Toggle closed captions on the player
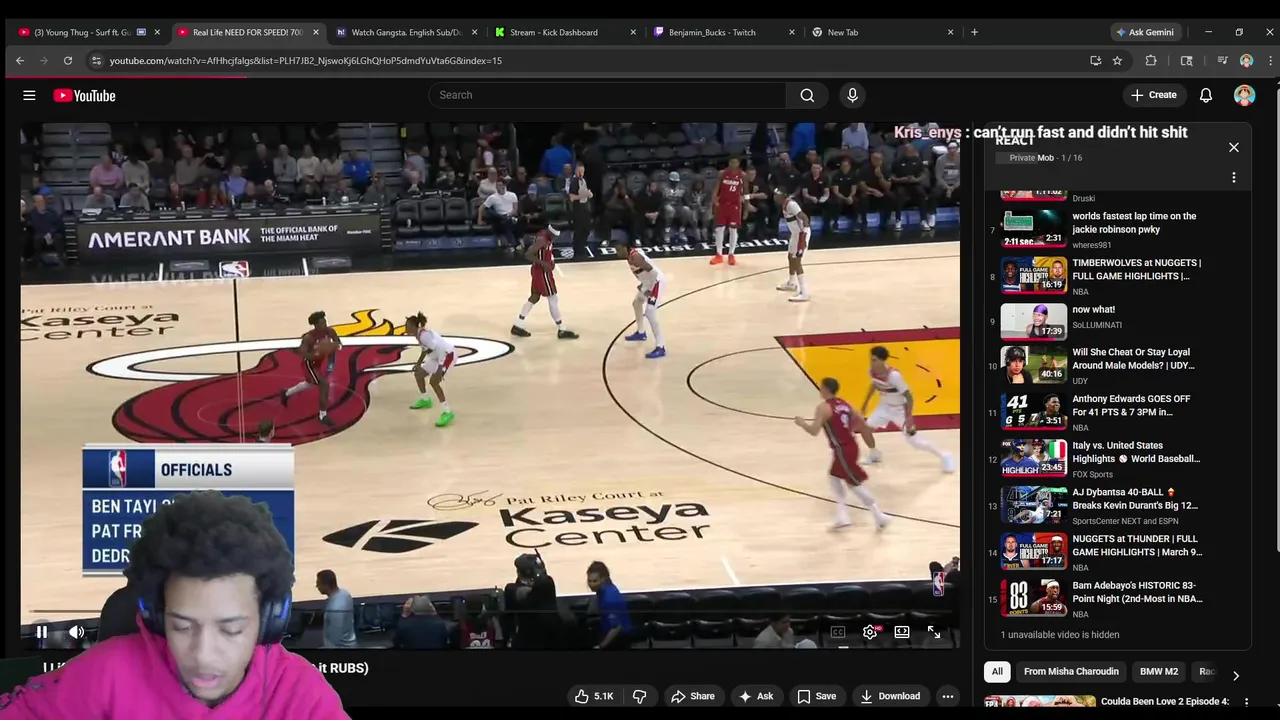This screenshot has height=720, width=1280. coord(838,632)
